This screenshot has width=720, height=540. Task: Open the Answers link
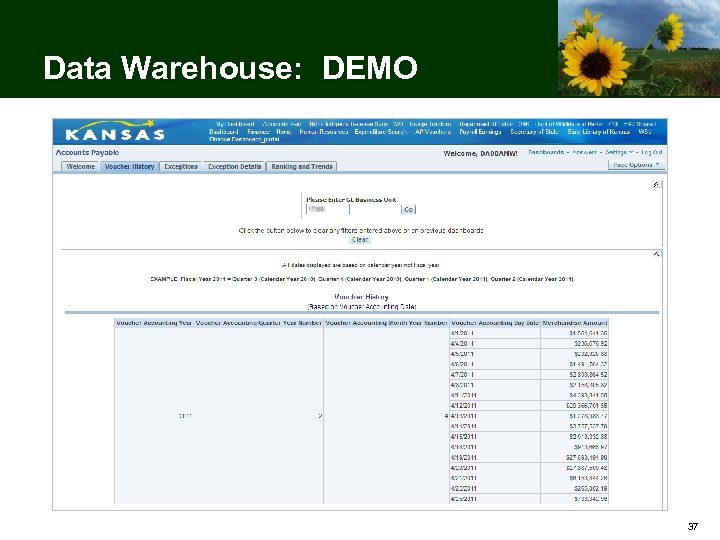coord(585,152)
